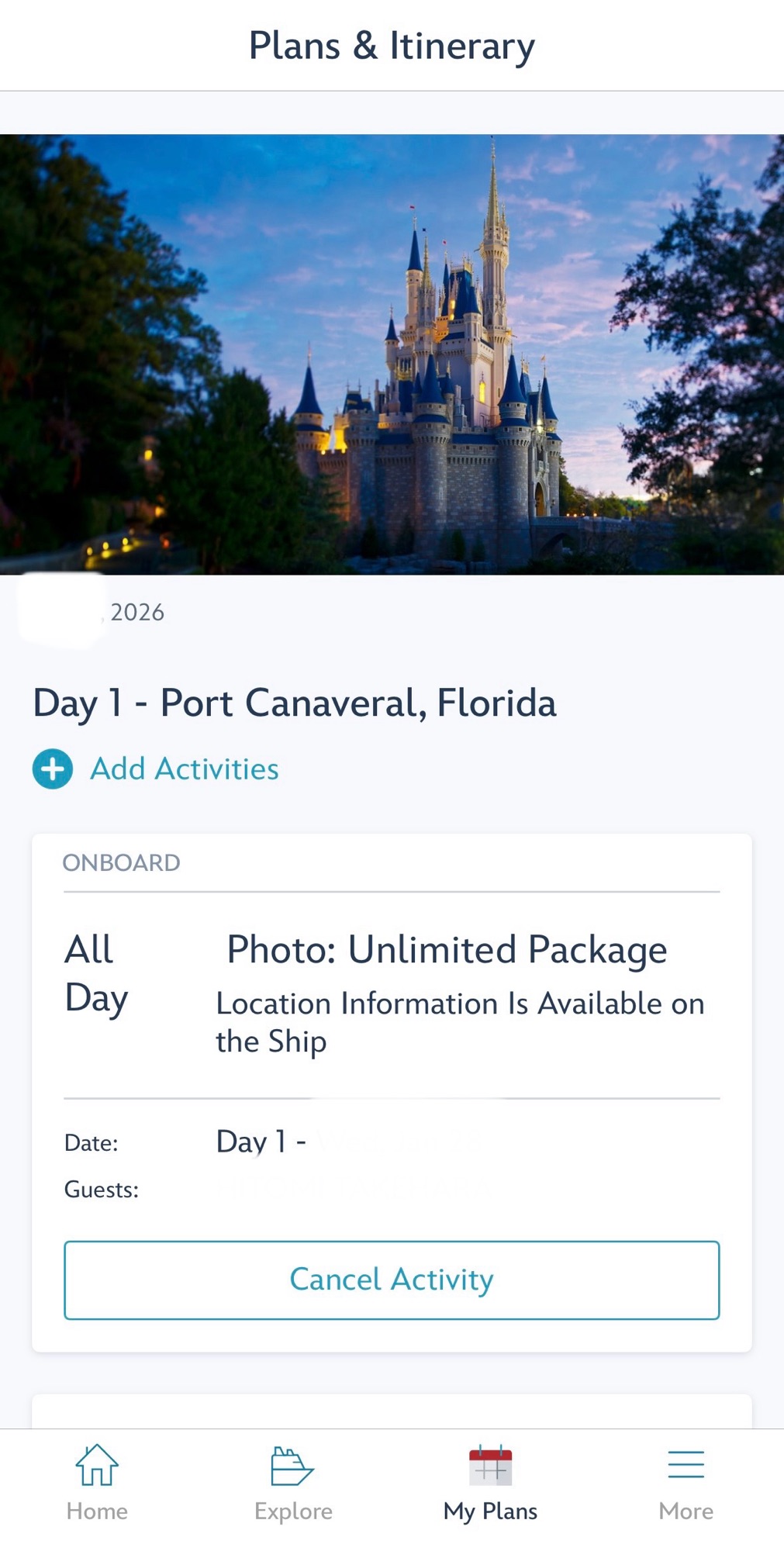This screenshot has height=1551, width=784.
Task: Select the My Plans tab label
Action: point(490,1511)
